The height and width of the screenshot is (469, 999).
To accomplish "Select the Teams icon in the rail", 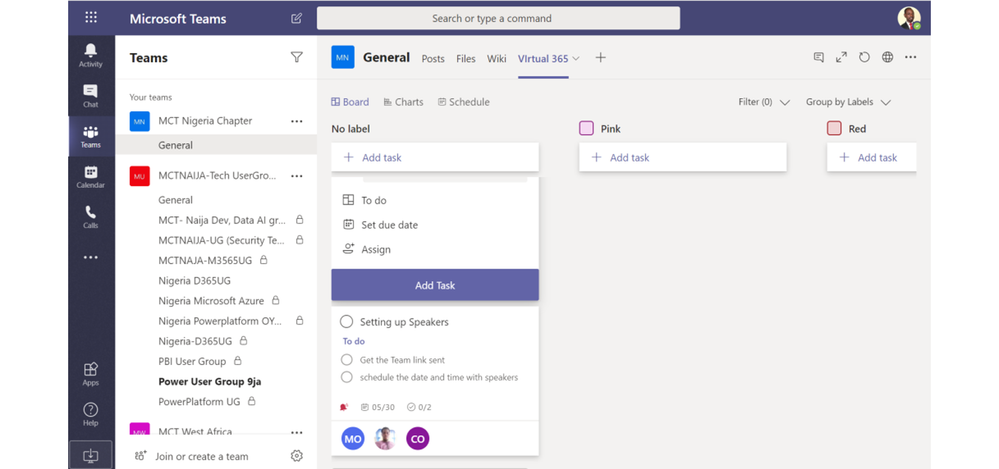I will [90, 136].
